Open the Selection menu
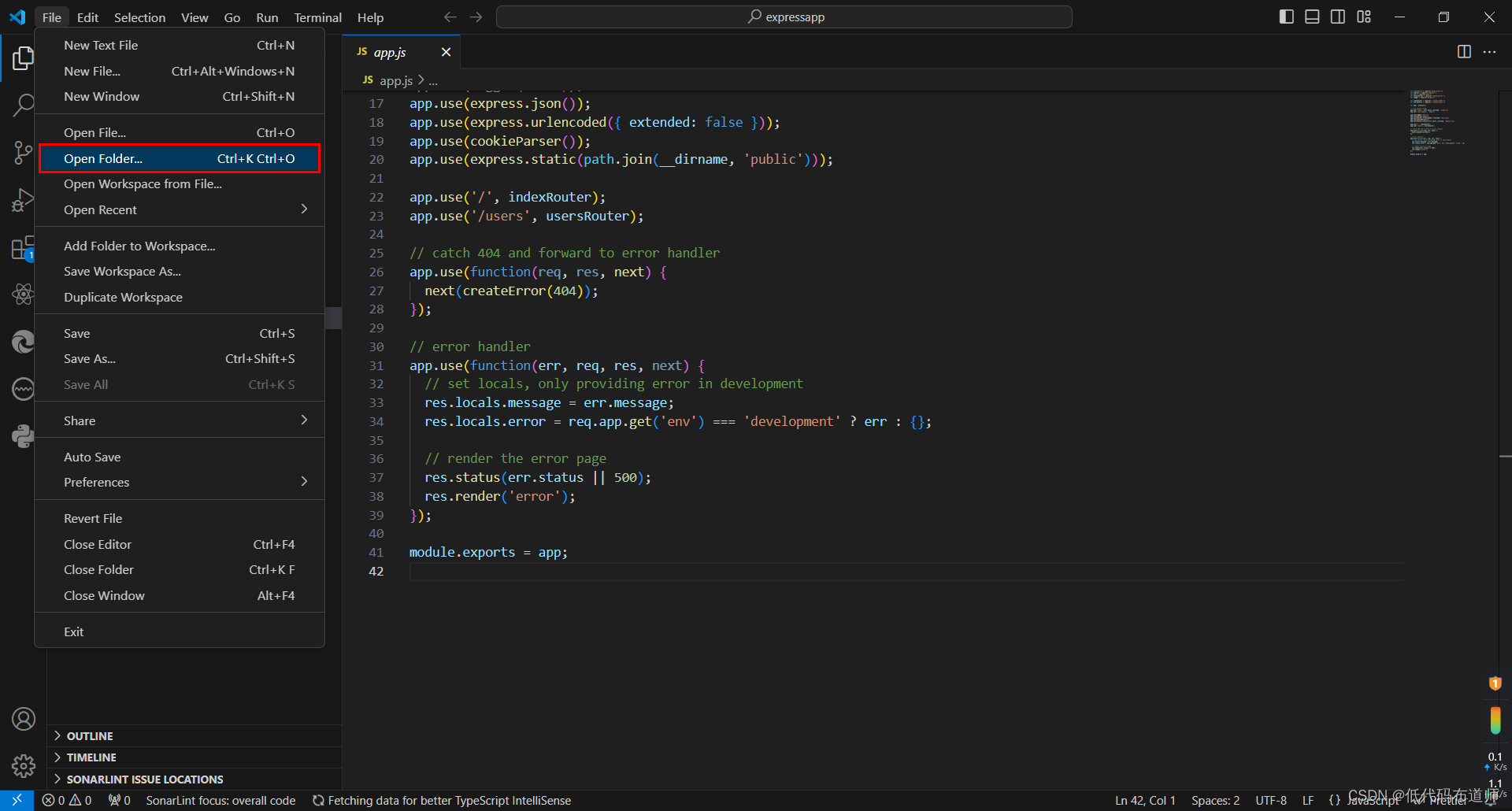 [x=139, y=17]
